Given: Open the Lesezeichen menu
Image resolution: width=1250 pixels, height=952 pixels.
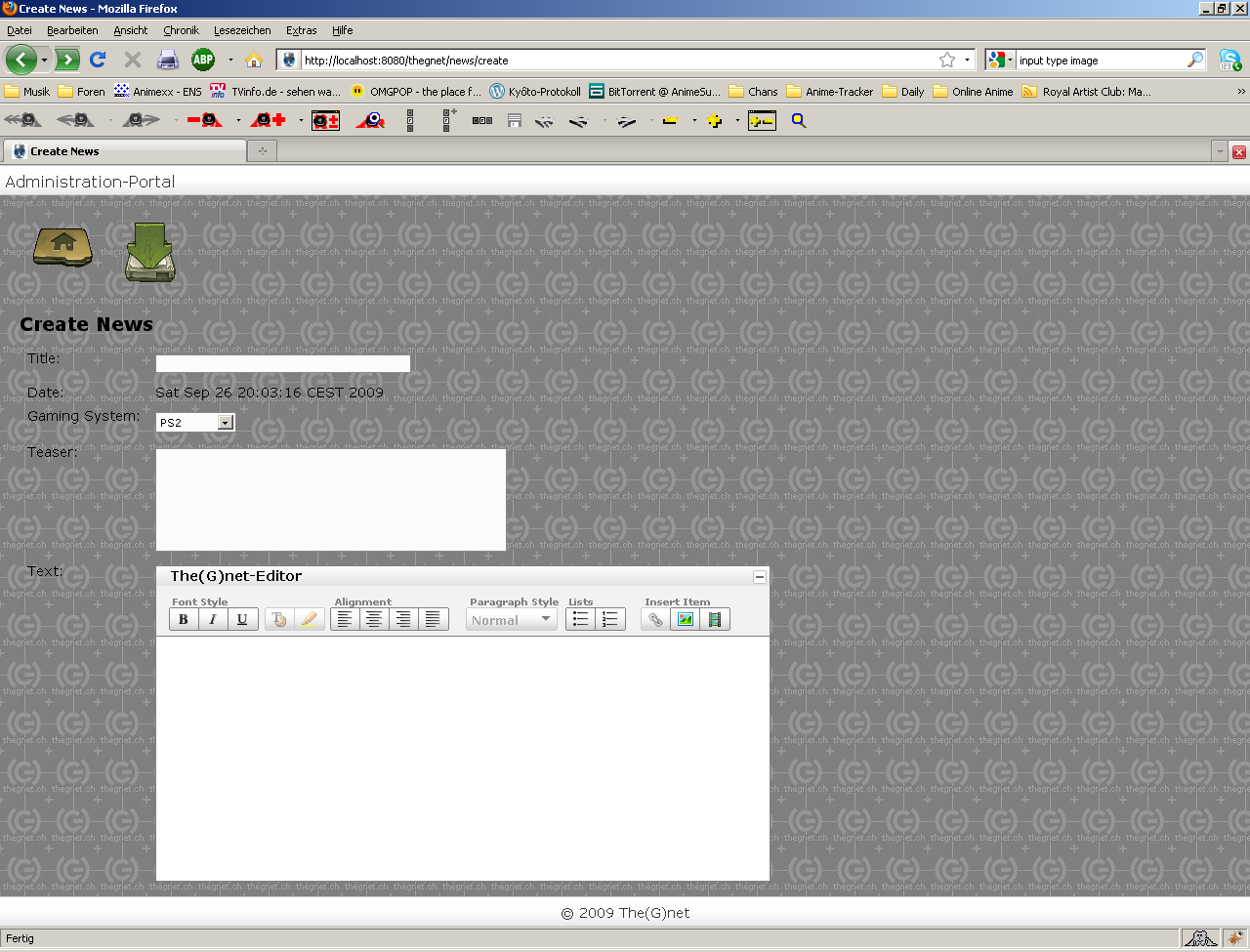Looking at the screenshot, I should [x=242, y=30].
